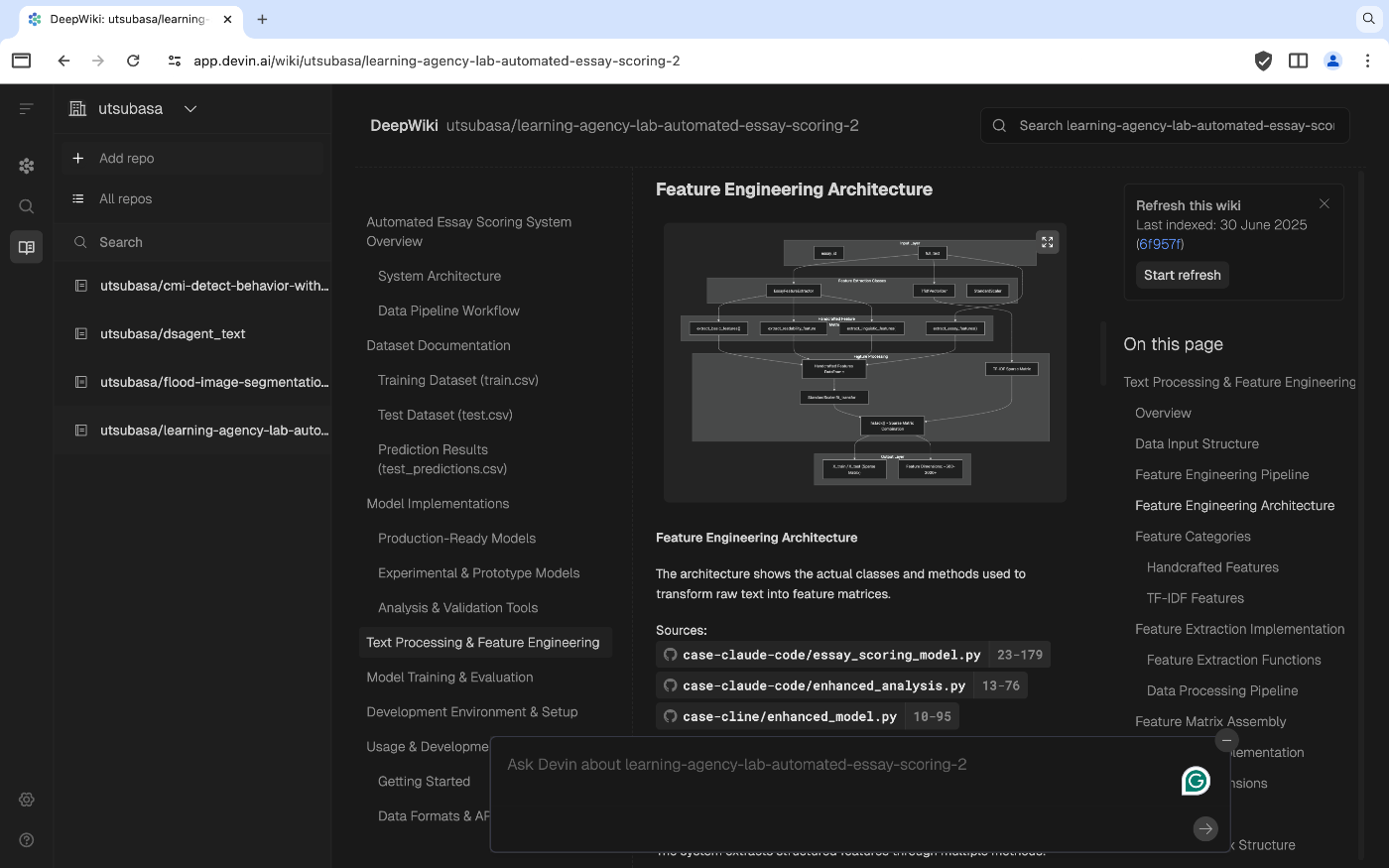
Task: Click the browser shield extension icon
Action: tap(1263, 61)
